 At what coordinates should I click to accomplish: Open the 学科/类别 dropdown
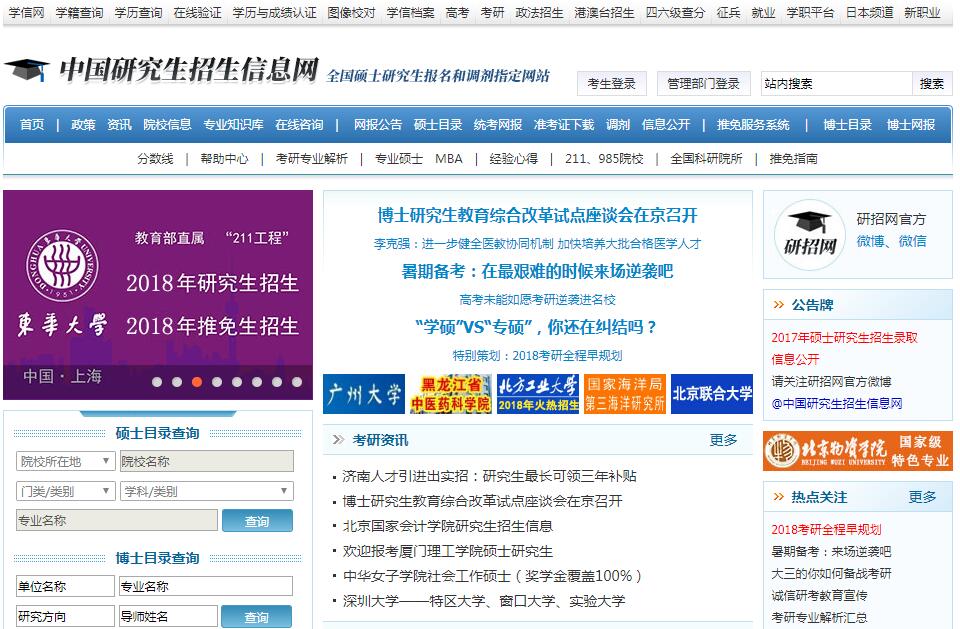(x=206, y=491)
